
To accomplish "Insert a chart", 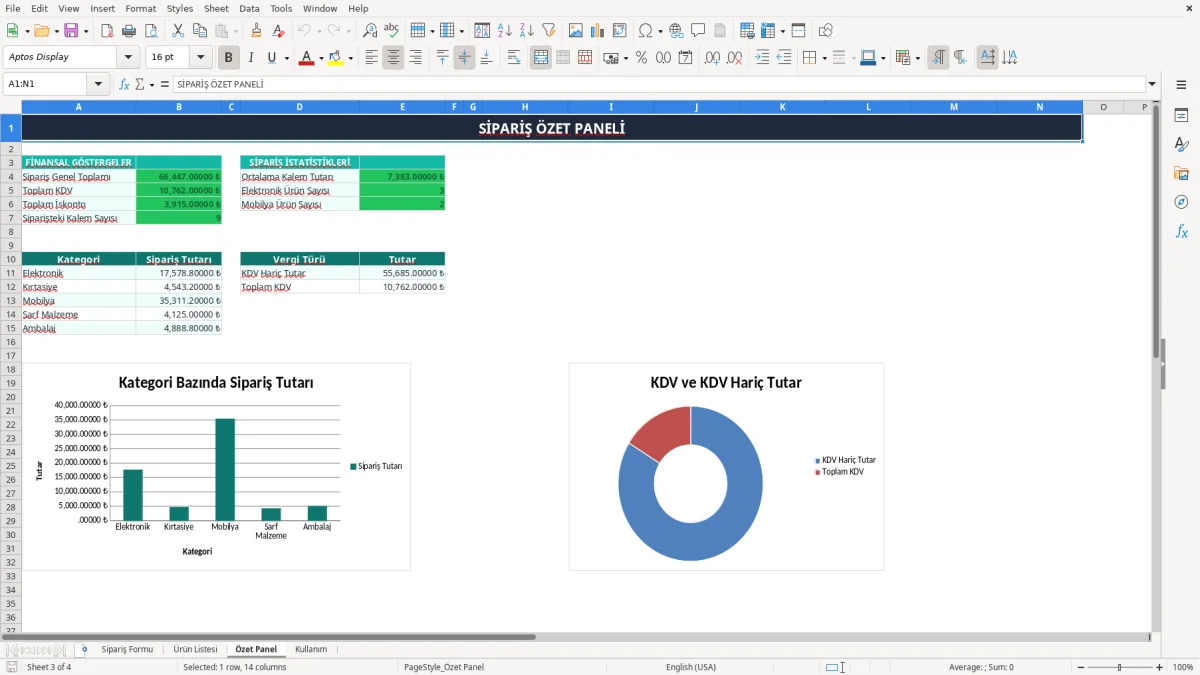I will [x=598, y=31].
